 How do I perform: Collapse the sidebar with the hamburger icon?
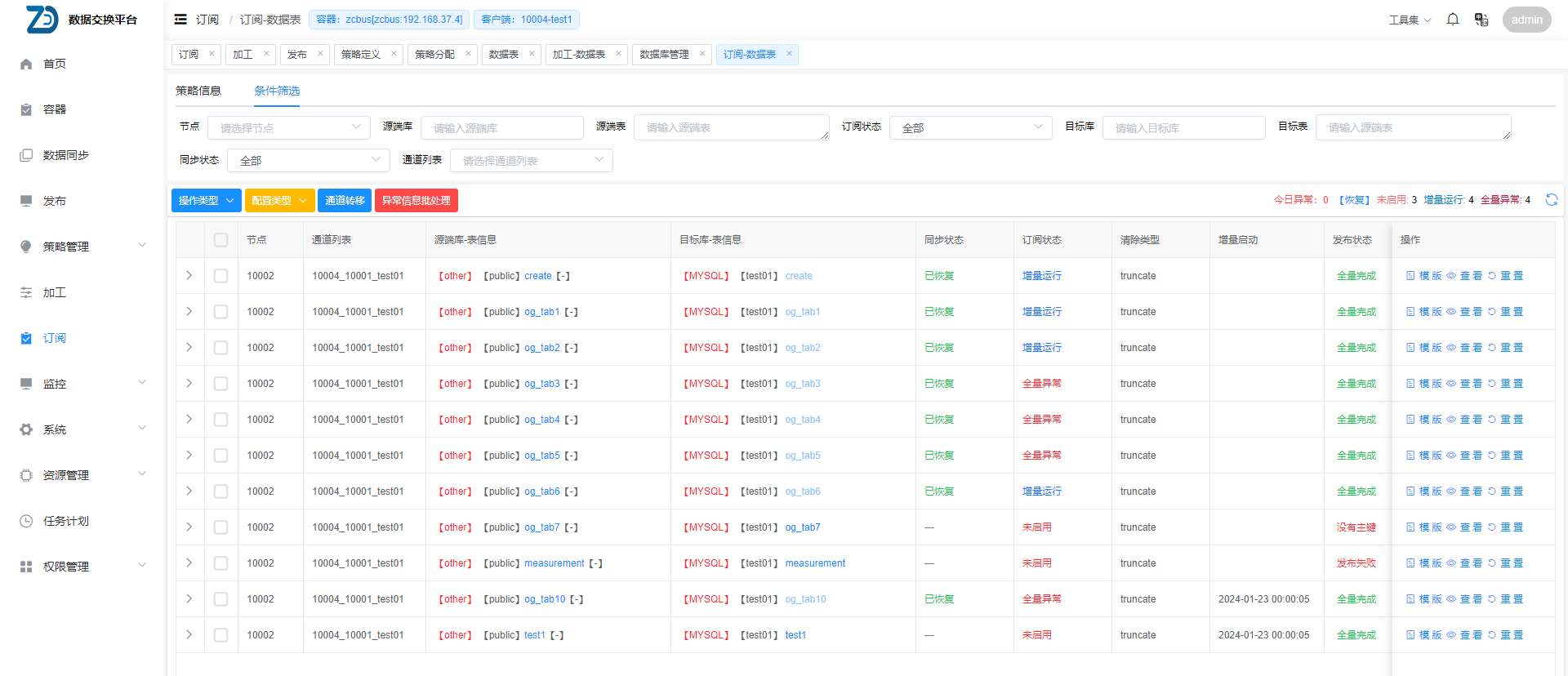click(x=180, y=20)
